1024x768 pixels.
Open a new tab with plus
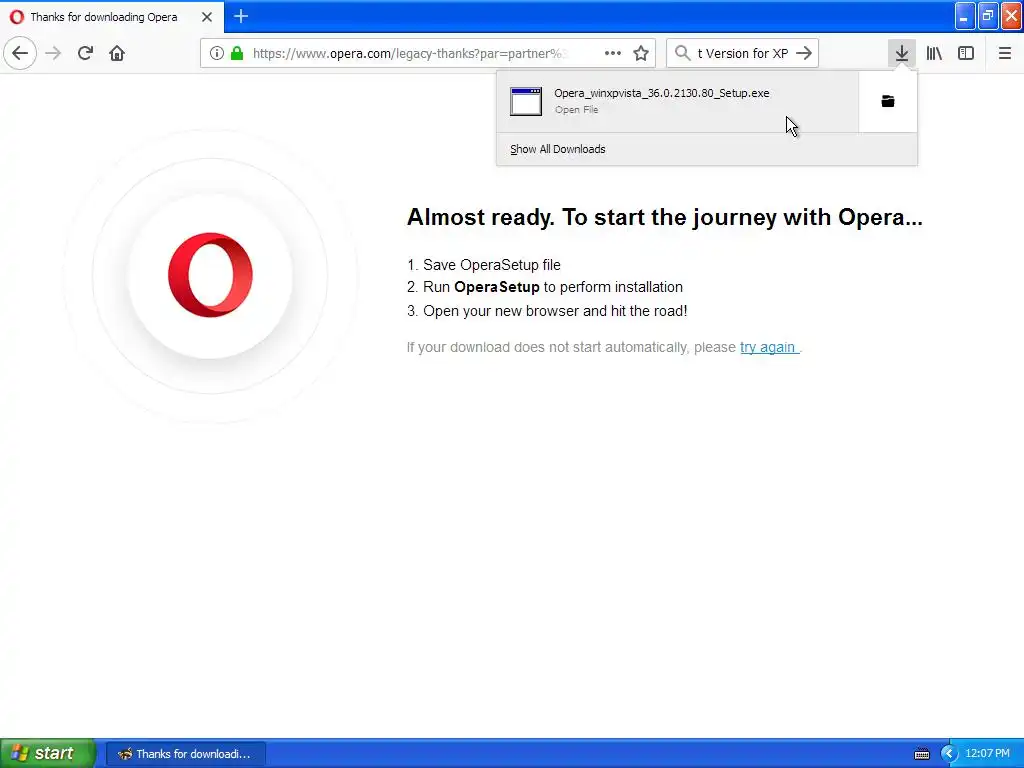241,16
